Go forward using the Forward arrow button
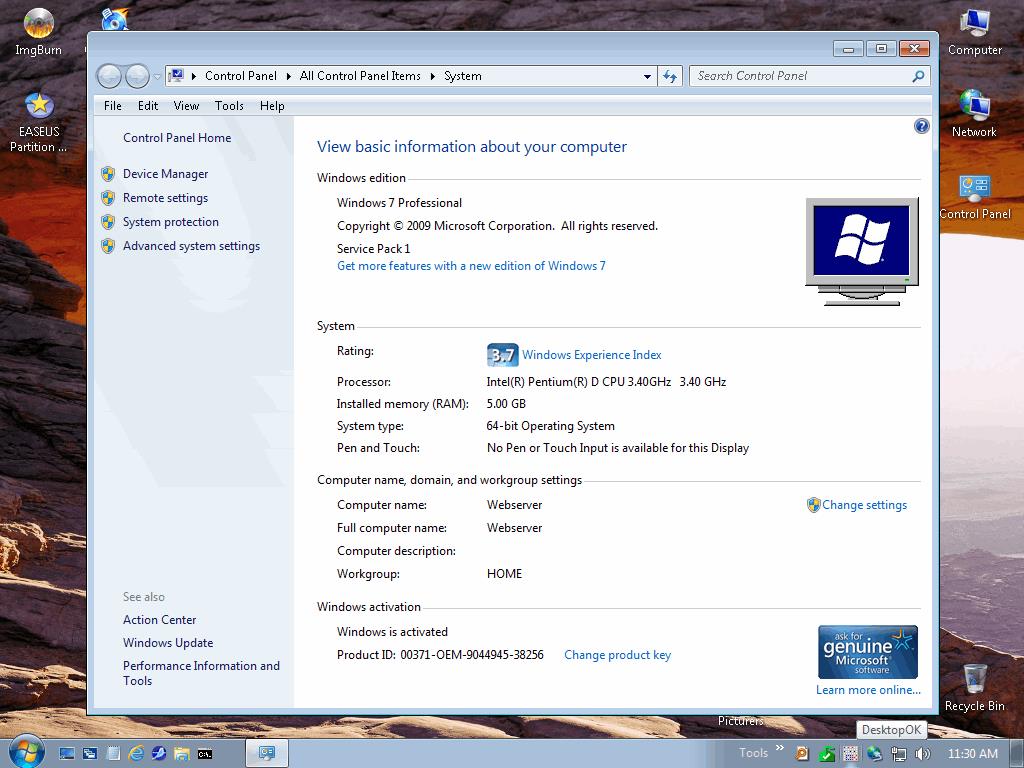1024x768 pixels. pyautogui.click(x=136, y=76)
